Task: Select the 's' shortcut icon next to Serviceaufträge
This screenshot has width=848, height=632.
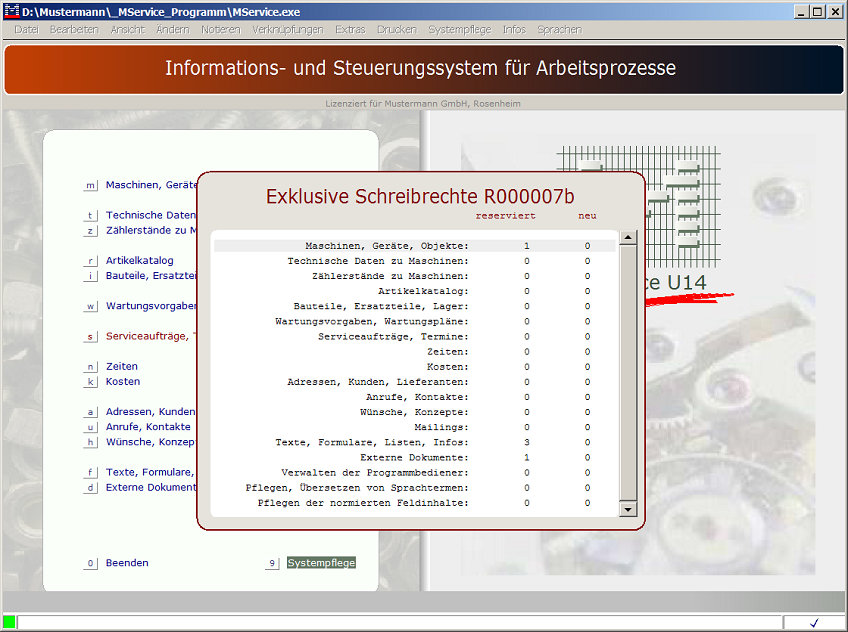Action: (x=90, y=336)
